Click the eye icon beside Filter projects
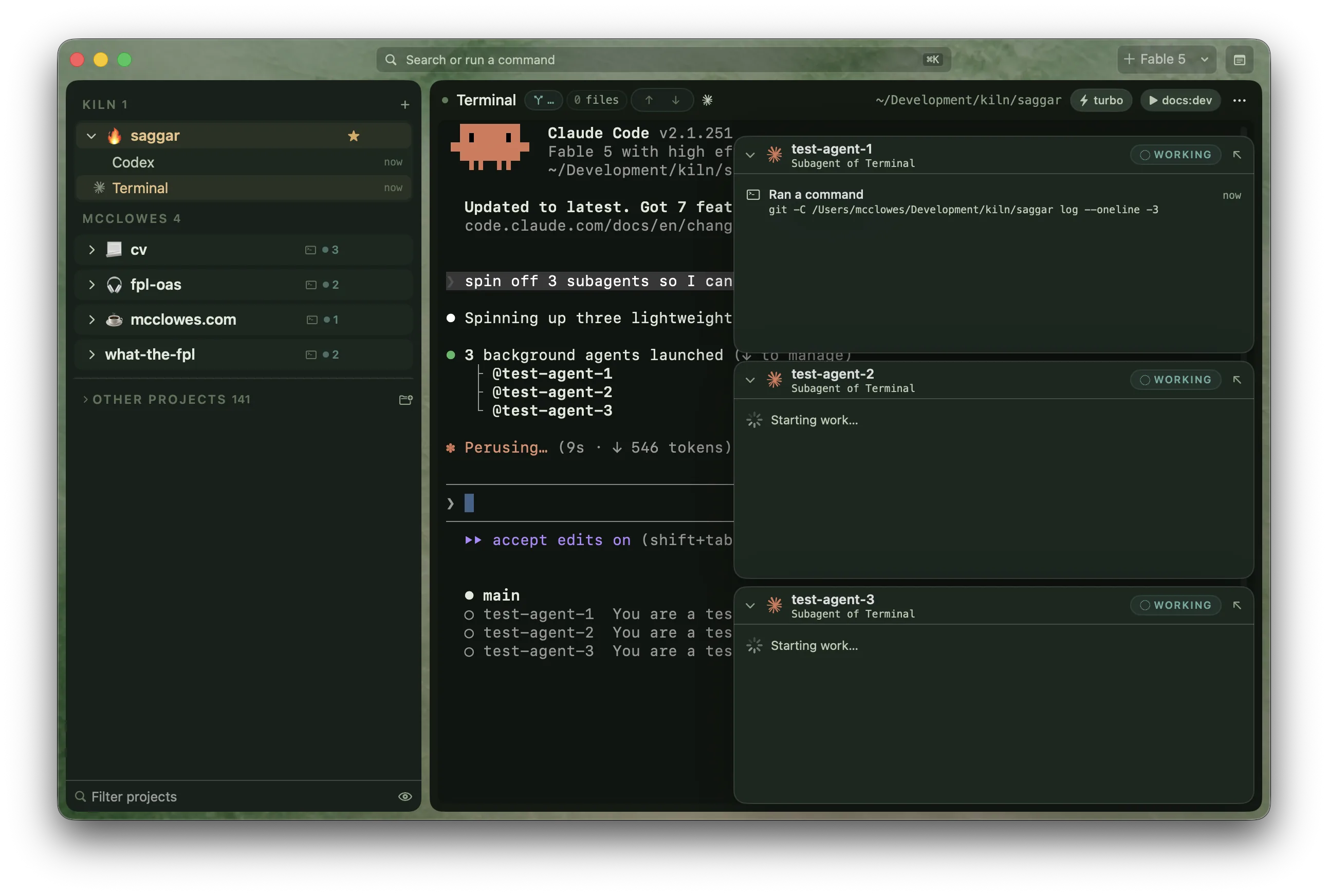This screenshot has height=896, width=1328. (404, 796)
